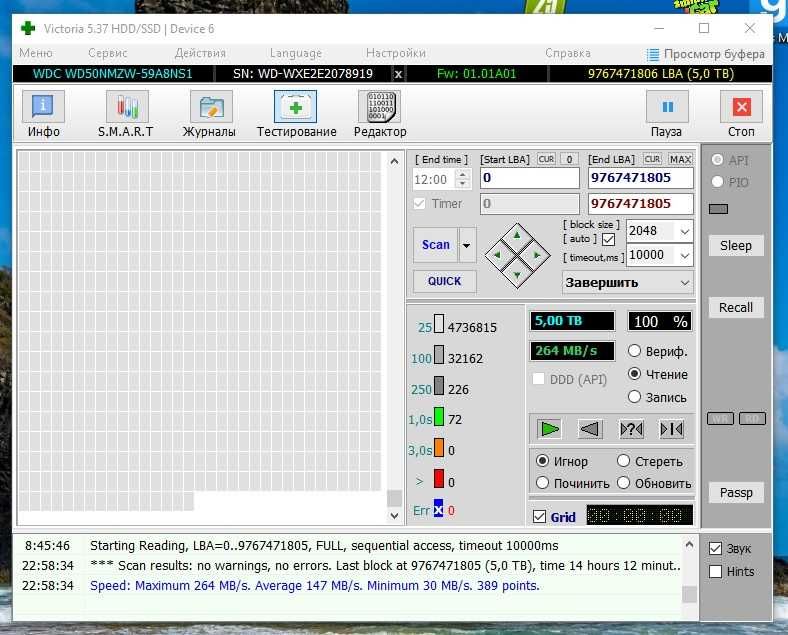Click the End time spinner arrows
Viewport: 788px width, 635px height.
[x=462, y=179]
